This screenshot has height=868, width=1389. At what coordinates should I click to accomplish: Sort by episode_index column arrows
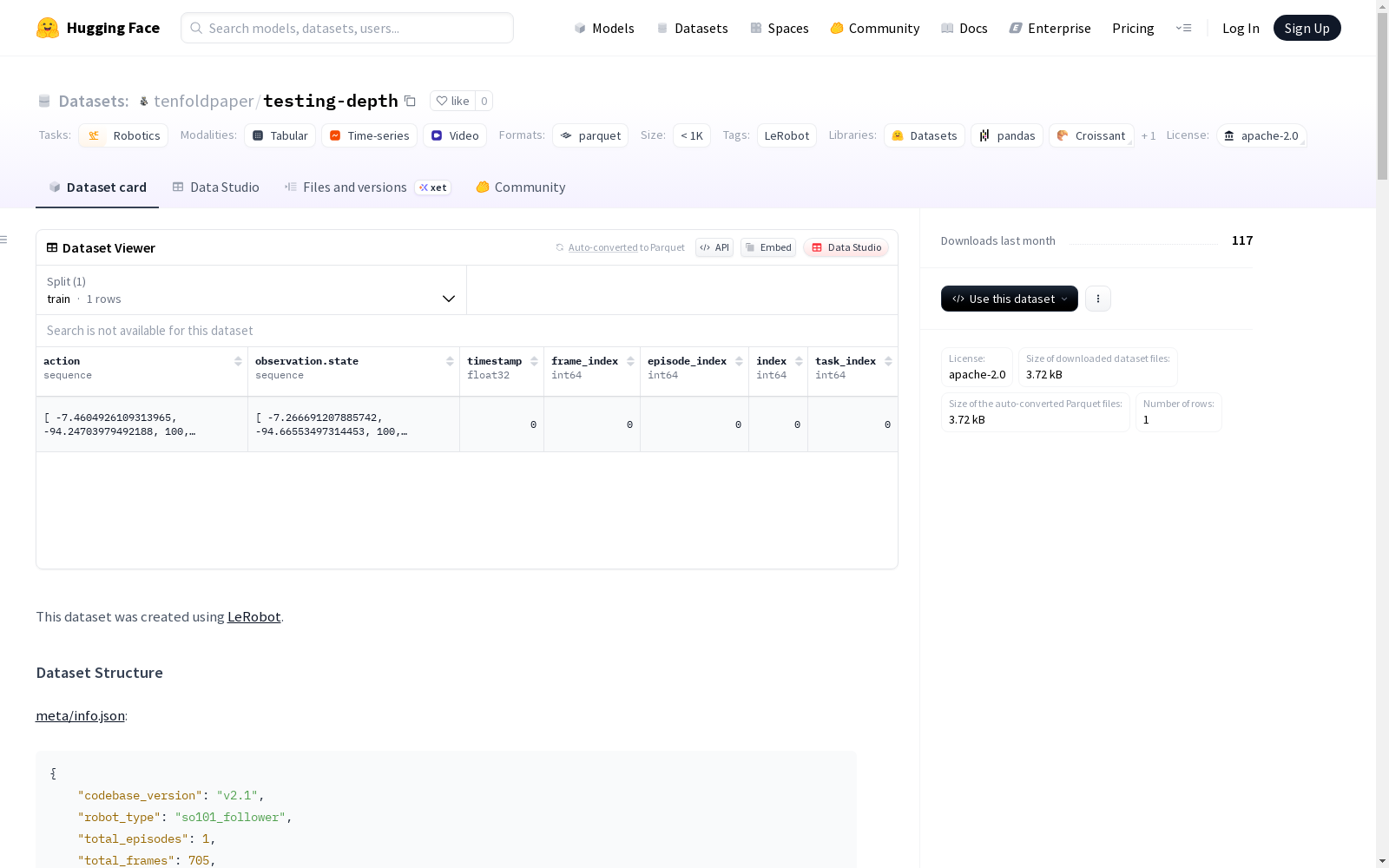[x=739, y=361]
